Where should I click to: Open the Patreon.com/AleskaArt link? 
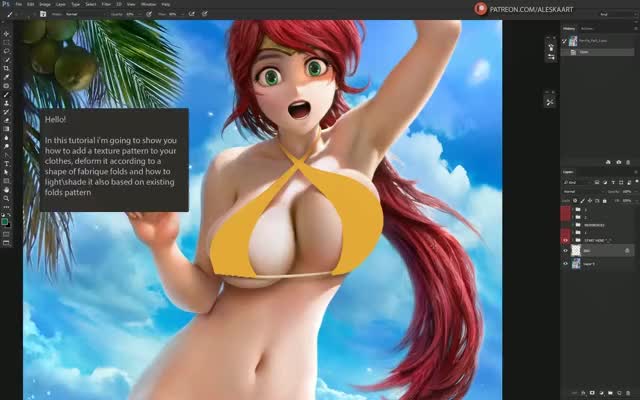pyautogui.click(x=531, y=9)
